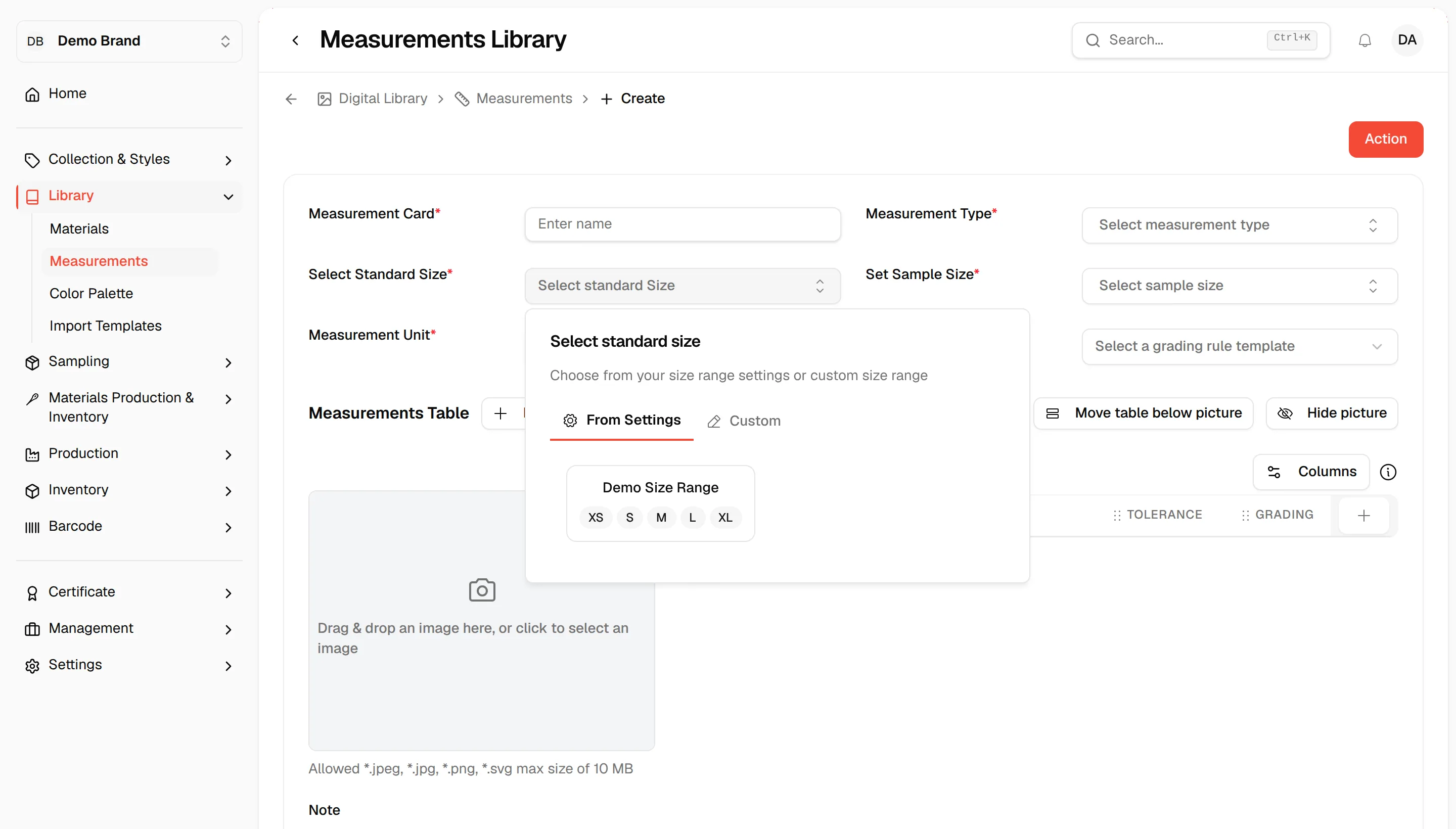Open the grading rule template dropdown

(x=1239, y=346)
